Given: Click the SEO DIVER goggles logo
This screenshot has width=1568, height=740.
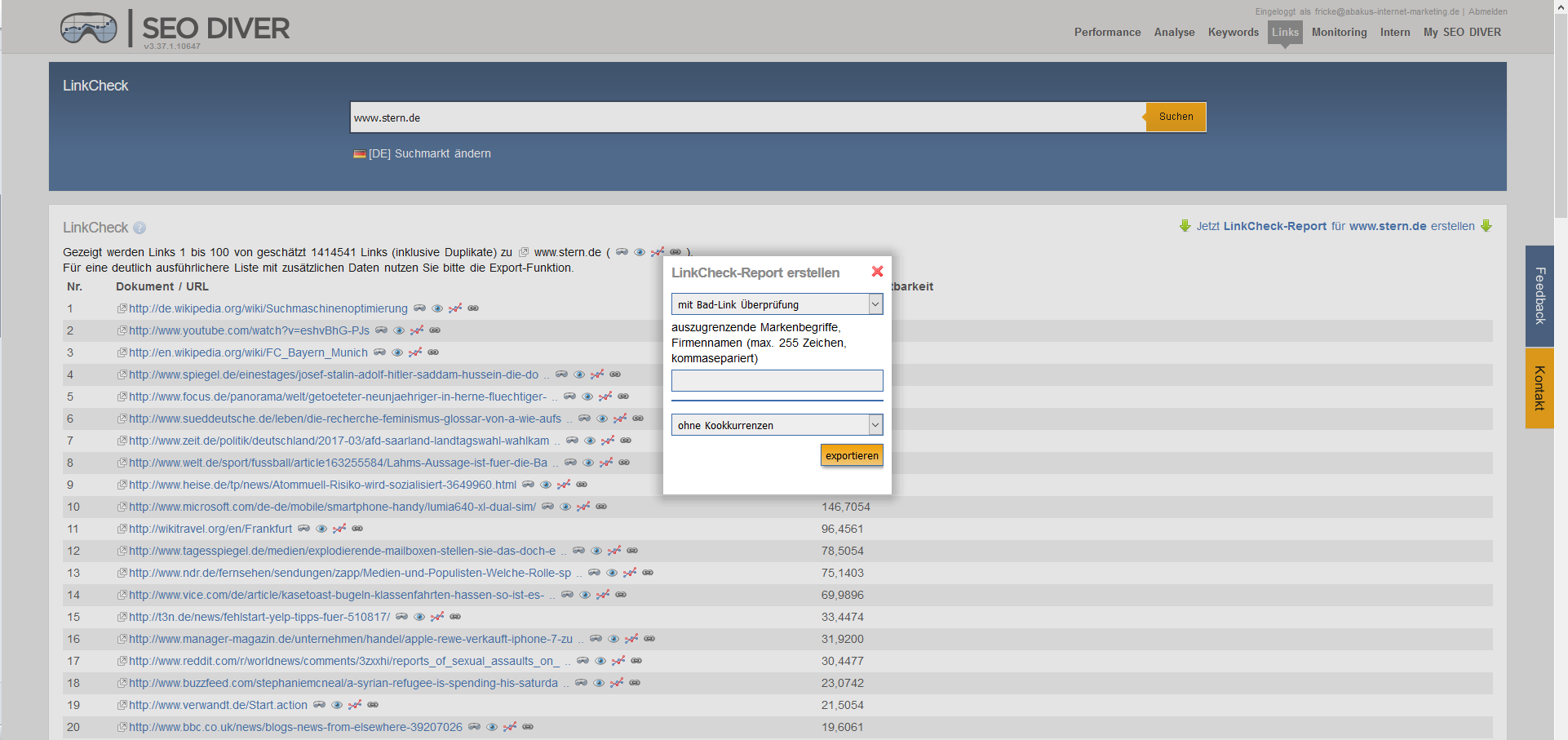Looking at the screenshot, I should coord(89,29).
